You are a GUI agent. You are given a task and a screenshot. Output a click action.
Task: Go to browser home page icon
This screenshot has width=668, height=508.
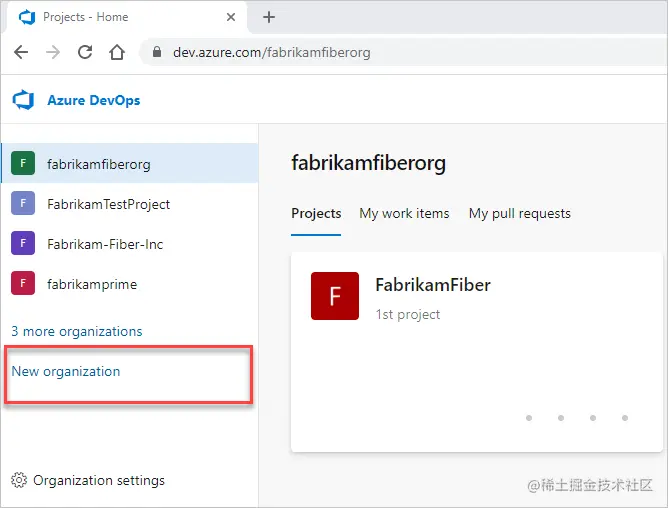117,52
